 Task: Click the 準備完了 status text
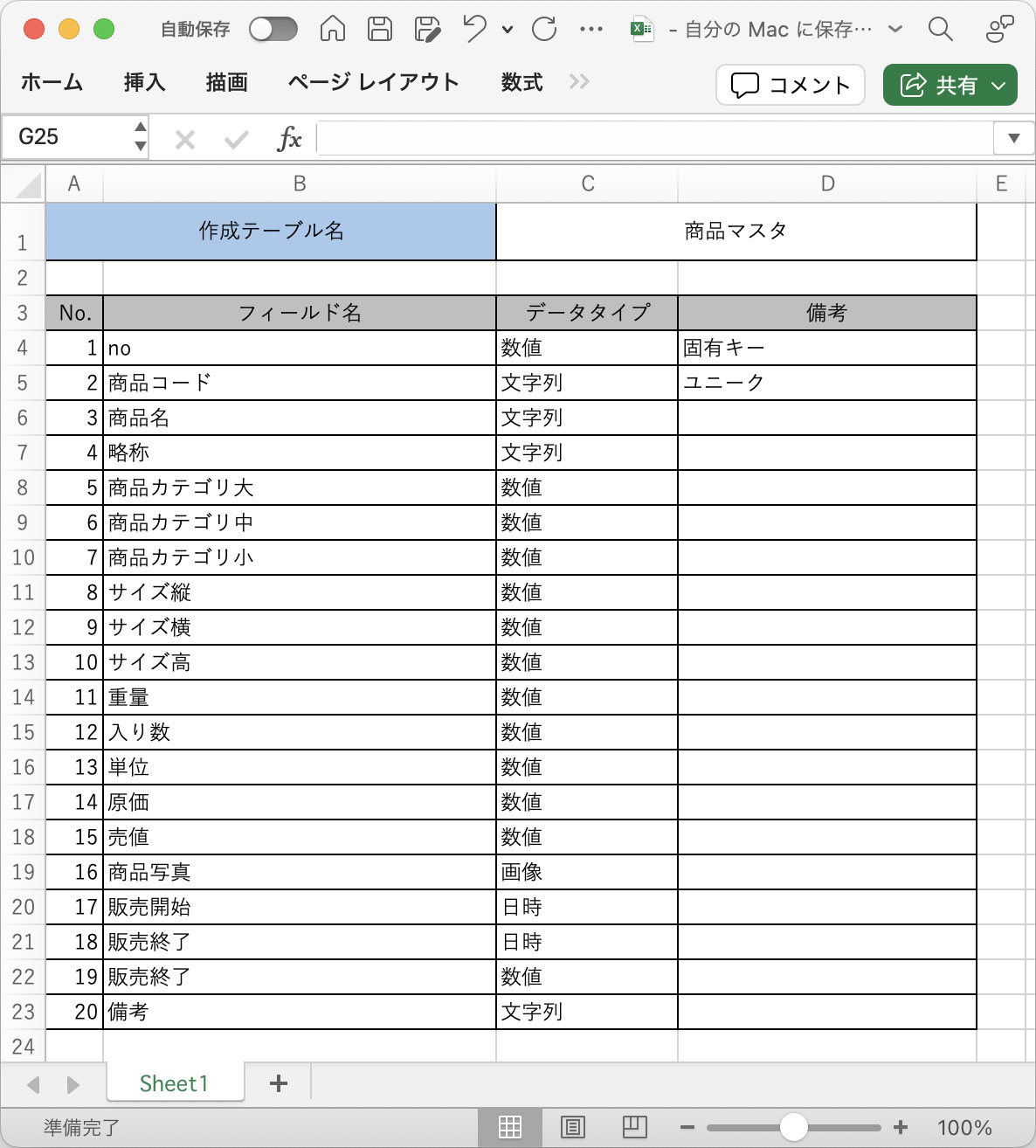[81, 1128]
